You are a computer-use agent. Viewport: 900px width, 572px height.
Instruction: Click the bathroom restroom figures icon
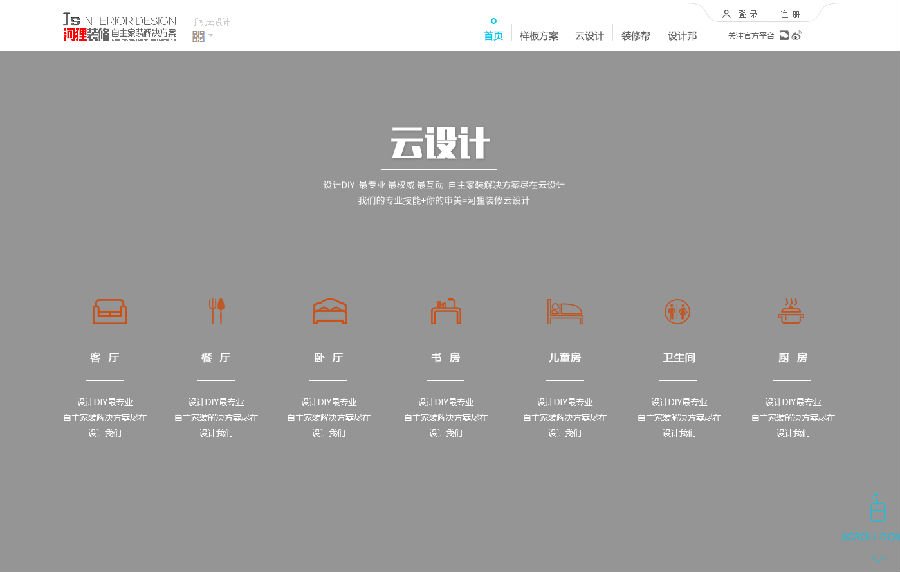(x=677, y=312)
